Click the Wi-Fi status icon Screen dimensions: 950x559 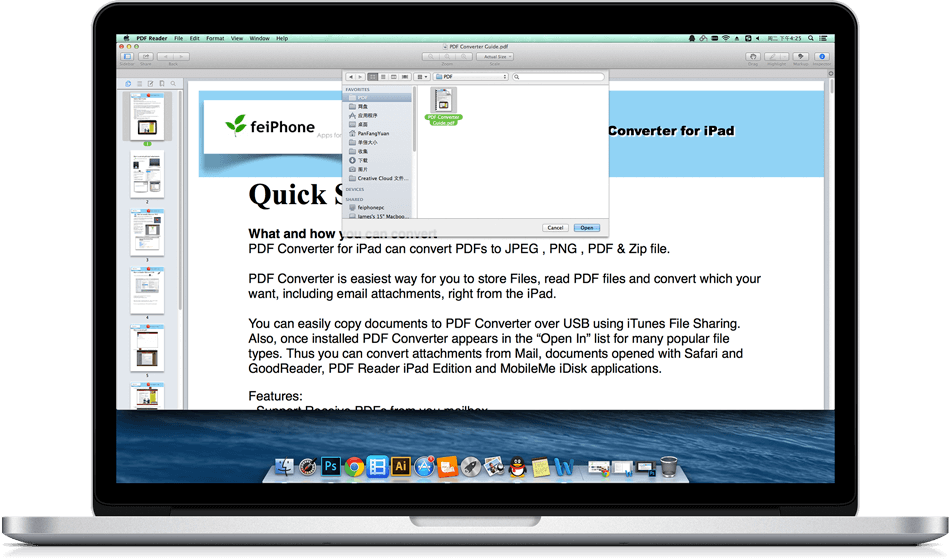pos(726,38)
